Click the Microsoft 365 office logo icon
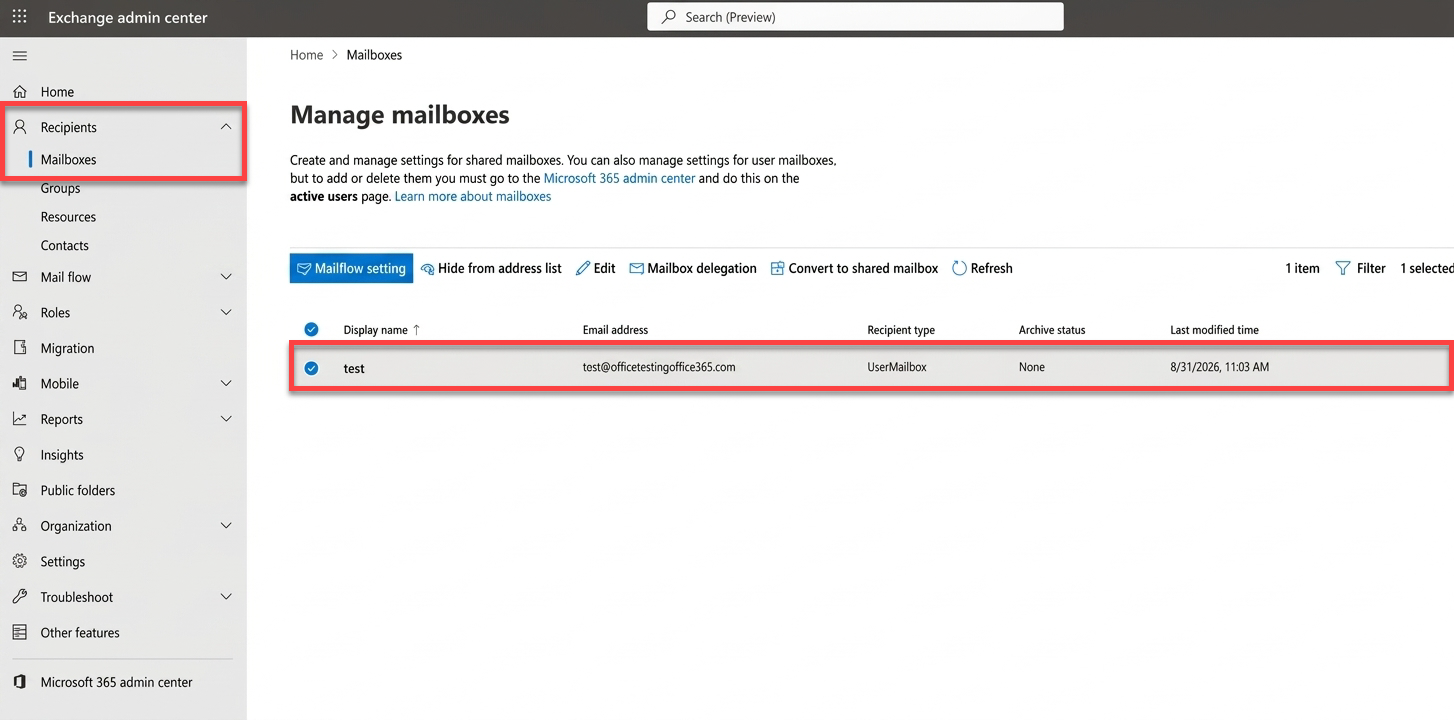This screenshot has height=720, width=1454. tap(19, 682)
